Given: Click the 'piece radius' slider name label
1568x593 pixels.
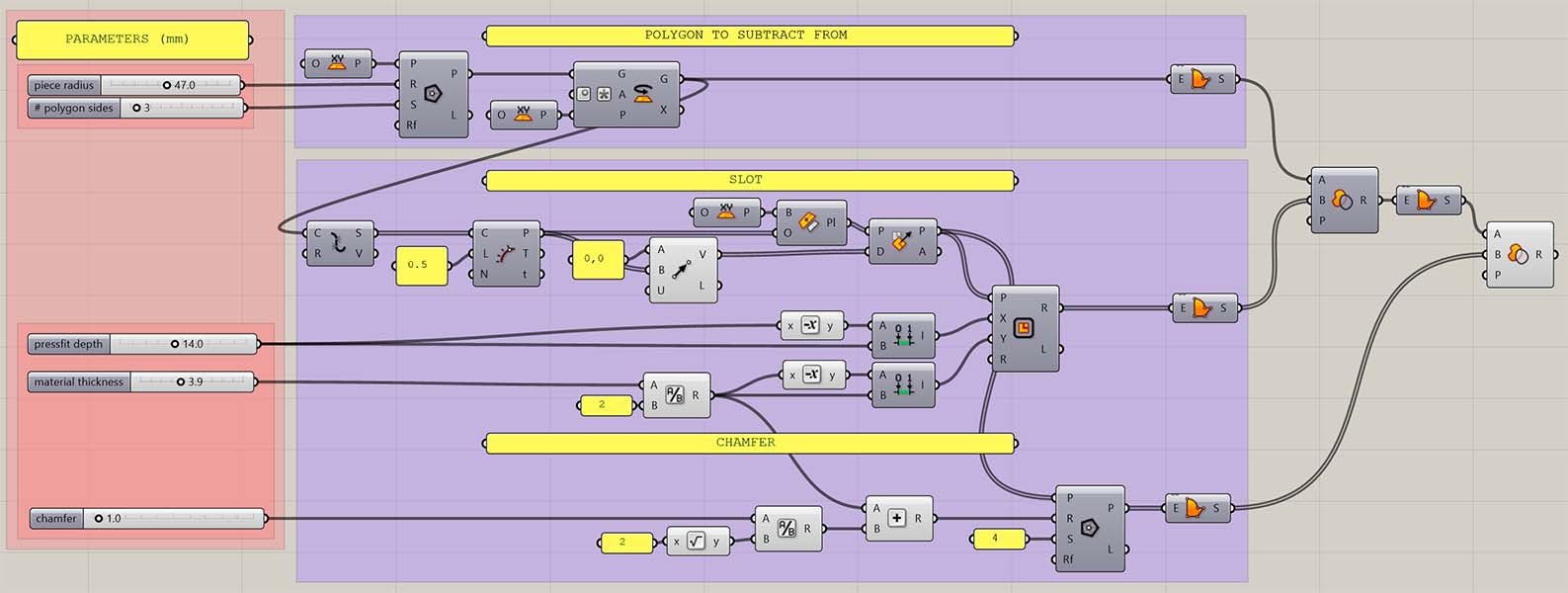Looking at the screenshot, I should (x=63, y=85).
